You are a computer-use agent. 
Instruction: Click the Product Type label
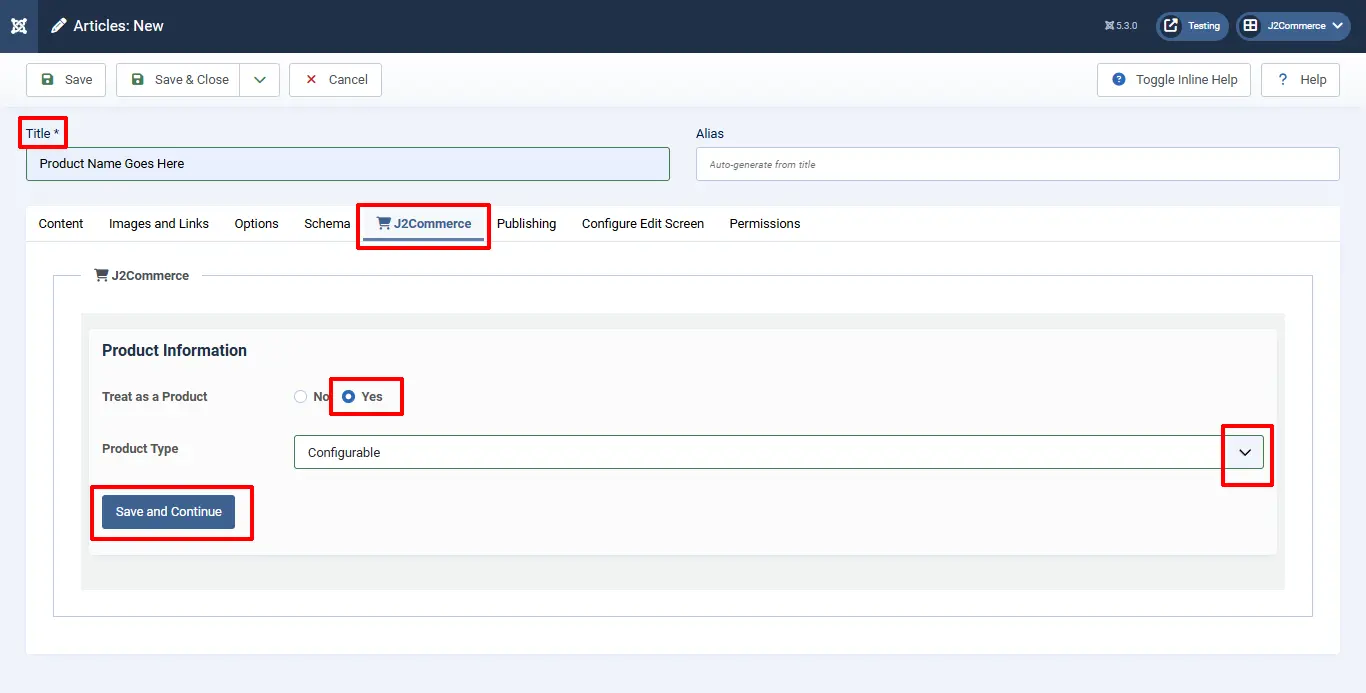[140, 449]
